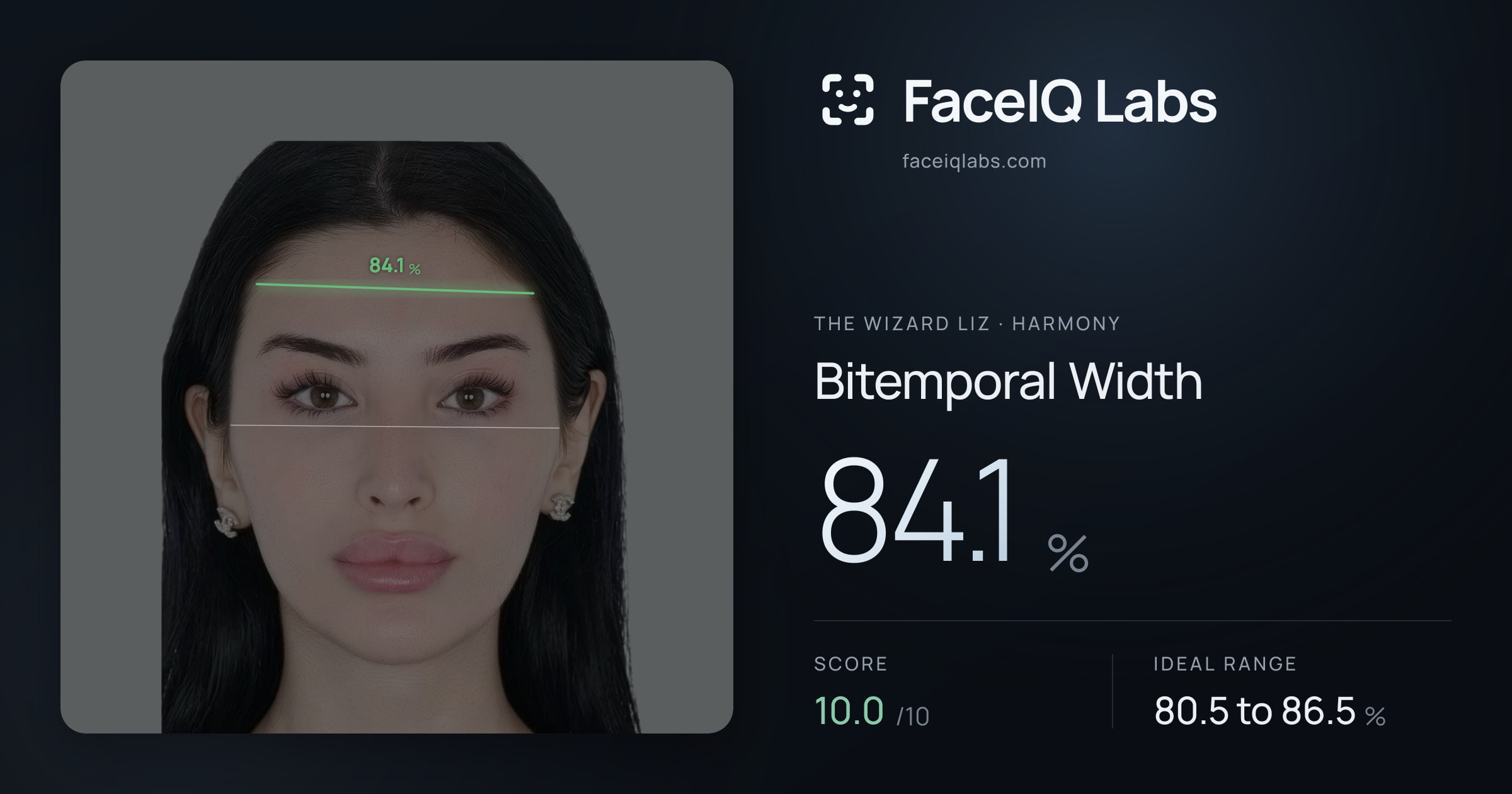Click the green 84.1 % label on the forehead

(x=394, y=266)
